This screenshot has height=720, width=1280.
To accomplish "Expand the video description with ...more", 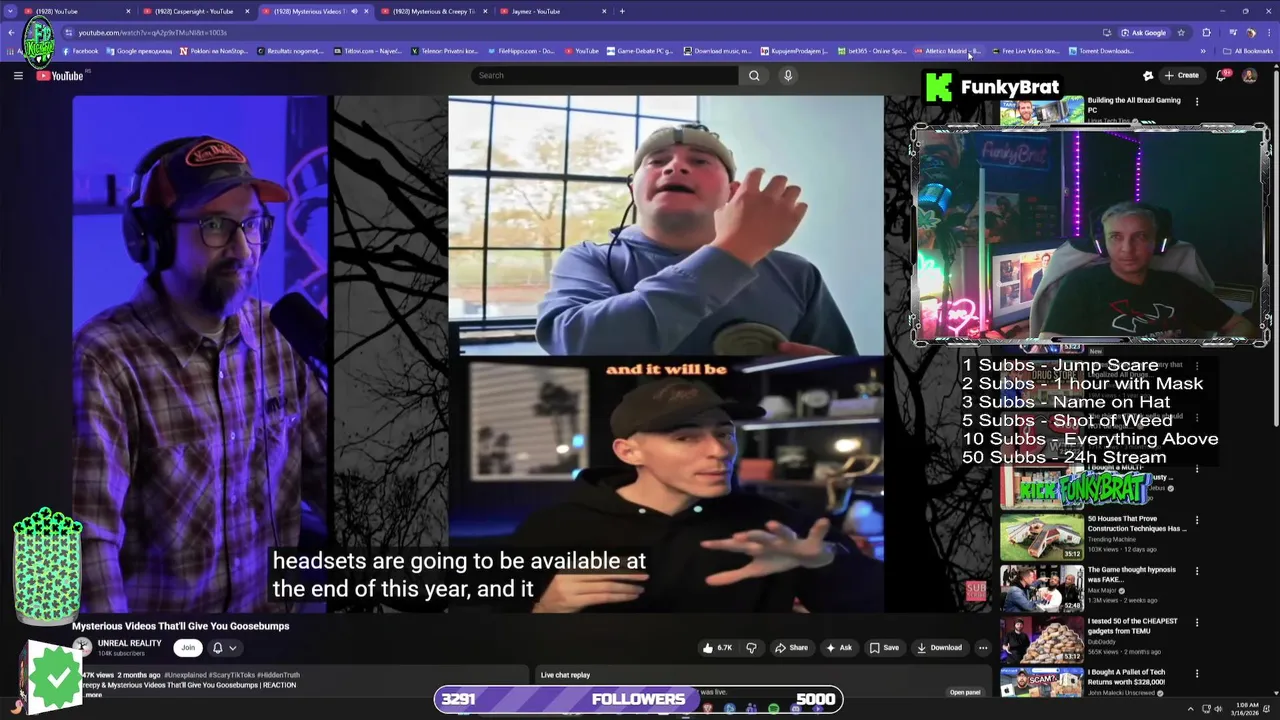I will coord(92,694).
